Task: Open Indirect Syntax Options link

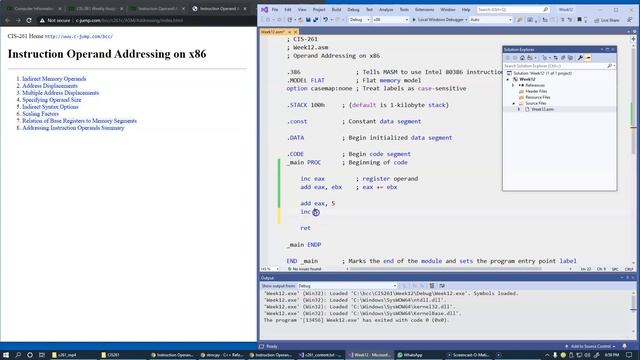Action: [x=50, y=107]
